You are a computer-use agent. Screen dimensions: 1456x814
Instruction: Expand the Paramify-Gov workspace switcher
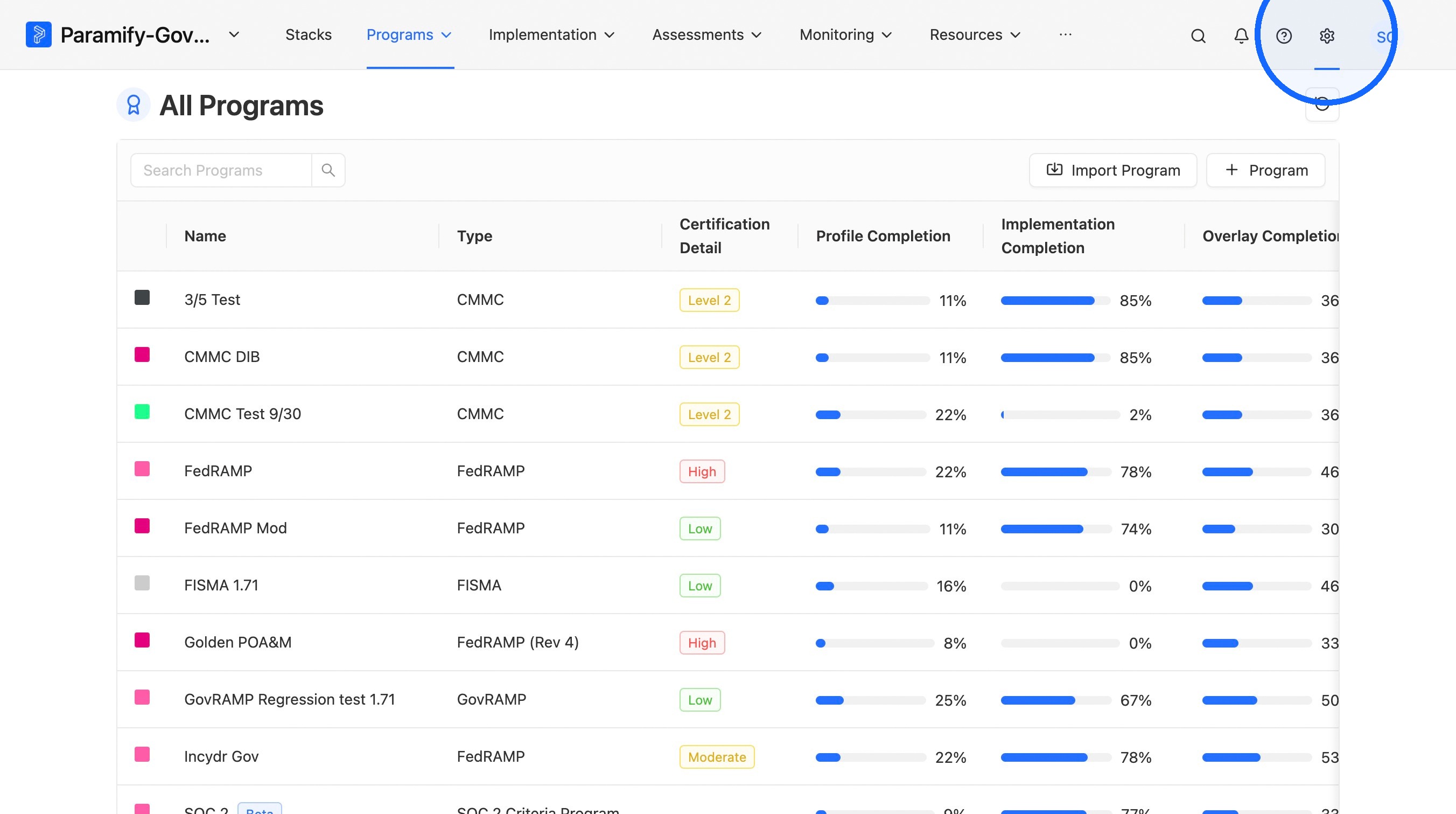(x=234, y=35)
